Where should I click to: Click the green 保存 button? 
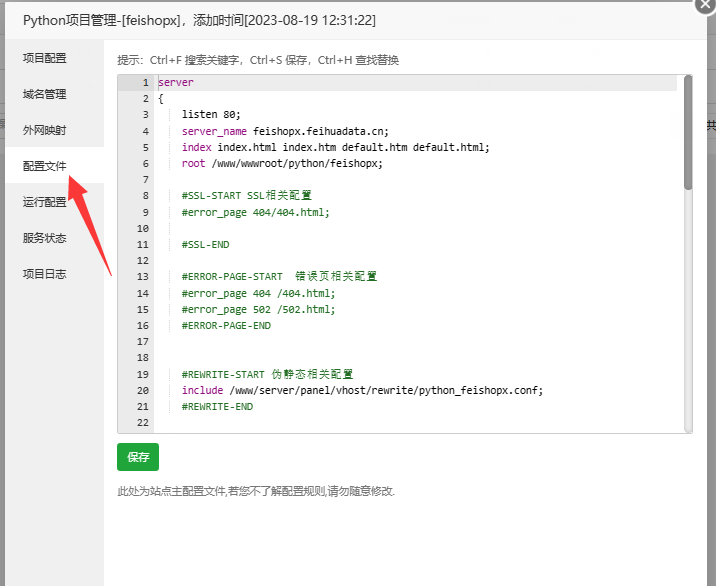[x=138, y=457]
